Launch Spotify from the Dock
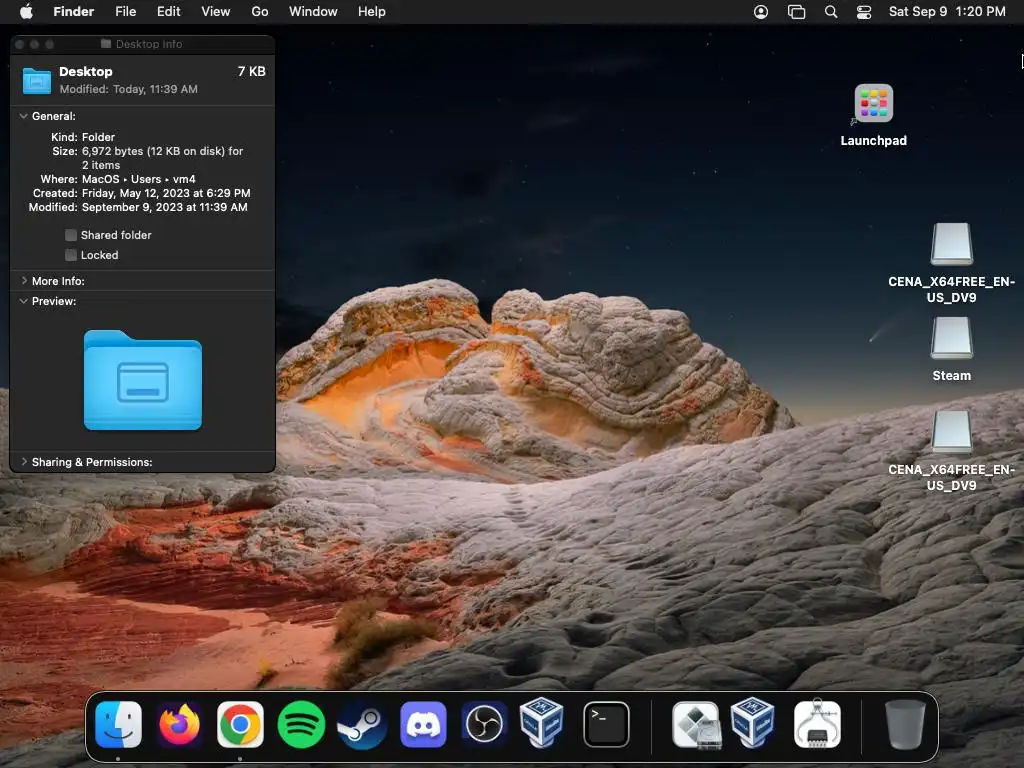The width and height of the screenshot is (1024, 768). [301, 724]
